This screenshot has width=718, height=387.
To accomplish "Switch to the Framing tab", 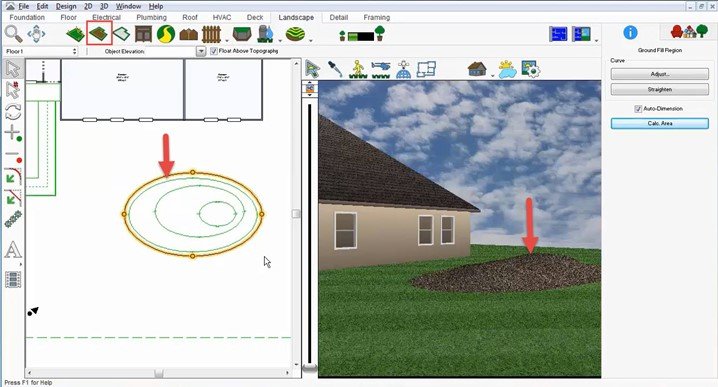I will coord(376,17).
